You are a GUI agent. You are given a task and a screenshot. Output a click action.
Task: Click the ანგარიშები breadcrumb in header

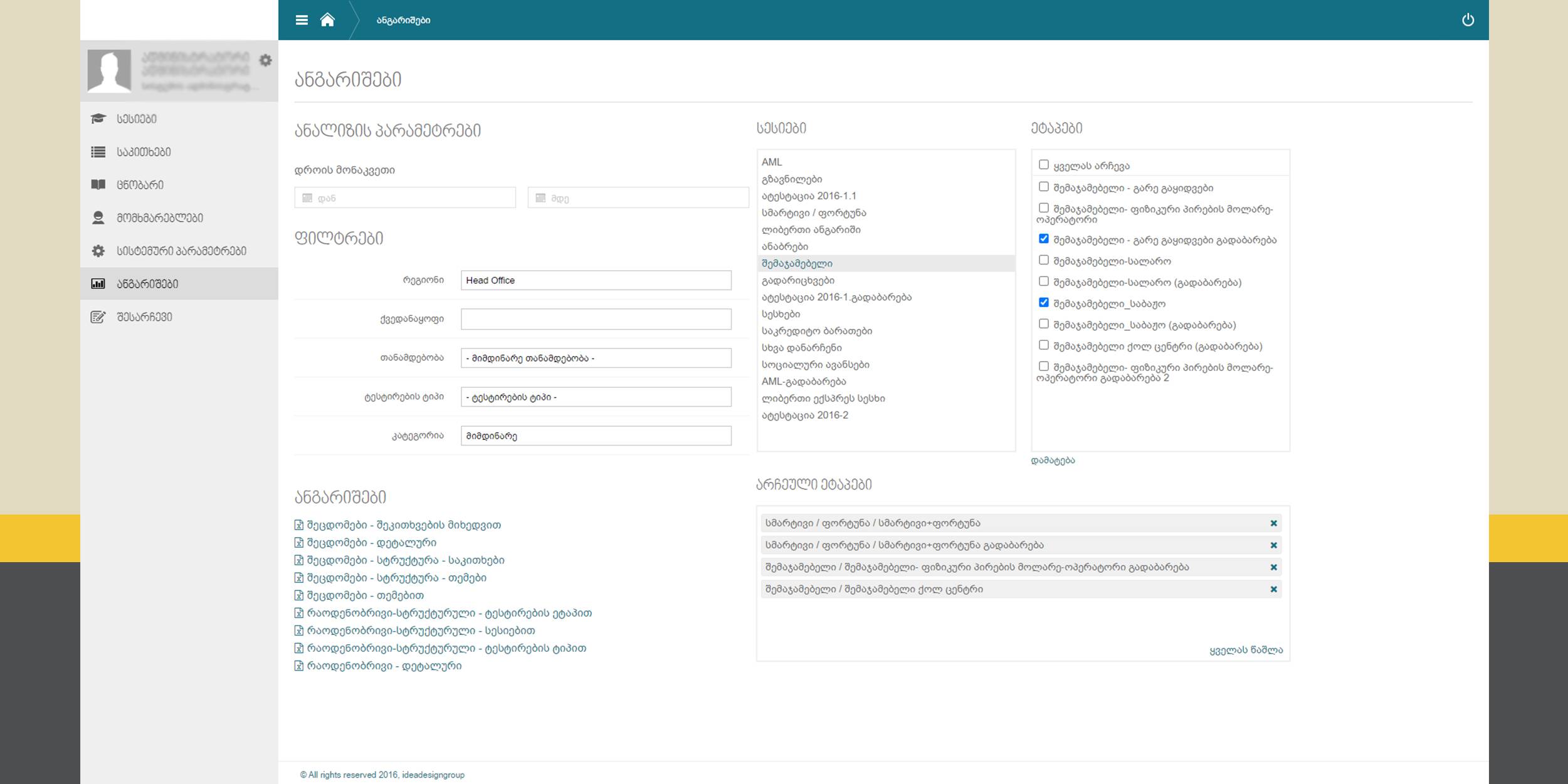pyautogui.click(x=403, y=20)
